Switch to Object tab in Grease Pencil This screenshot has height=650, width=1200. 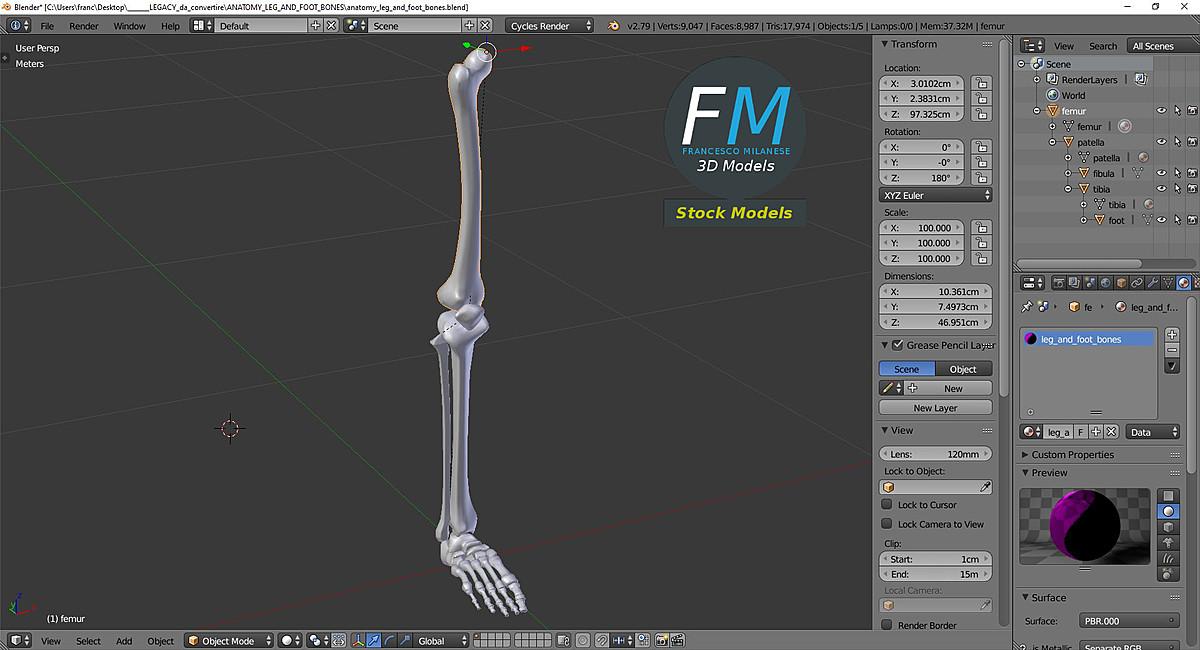pos(963,369)
